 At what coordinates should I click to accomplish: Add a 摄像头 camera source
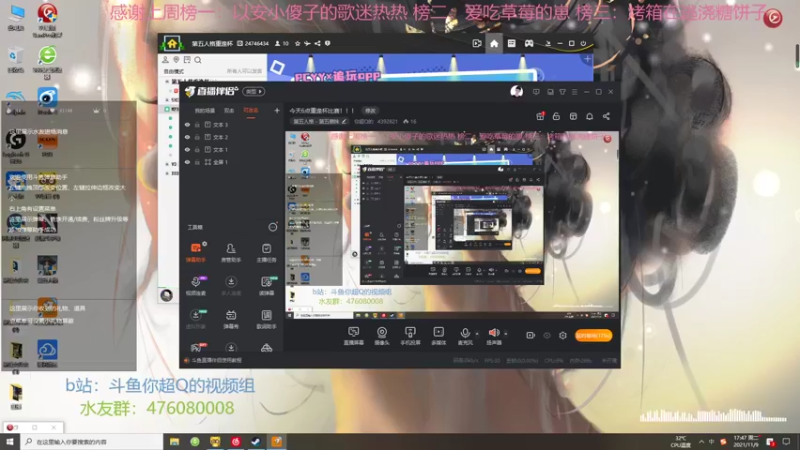pos(382,336)
